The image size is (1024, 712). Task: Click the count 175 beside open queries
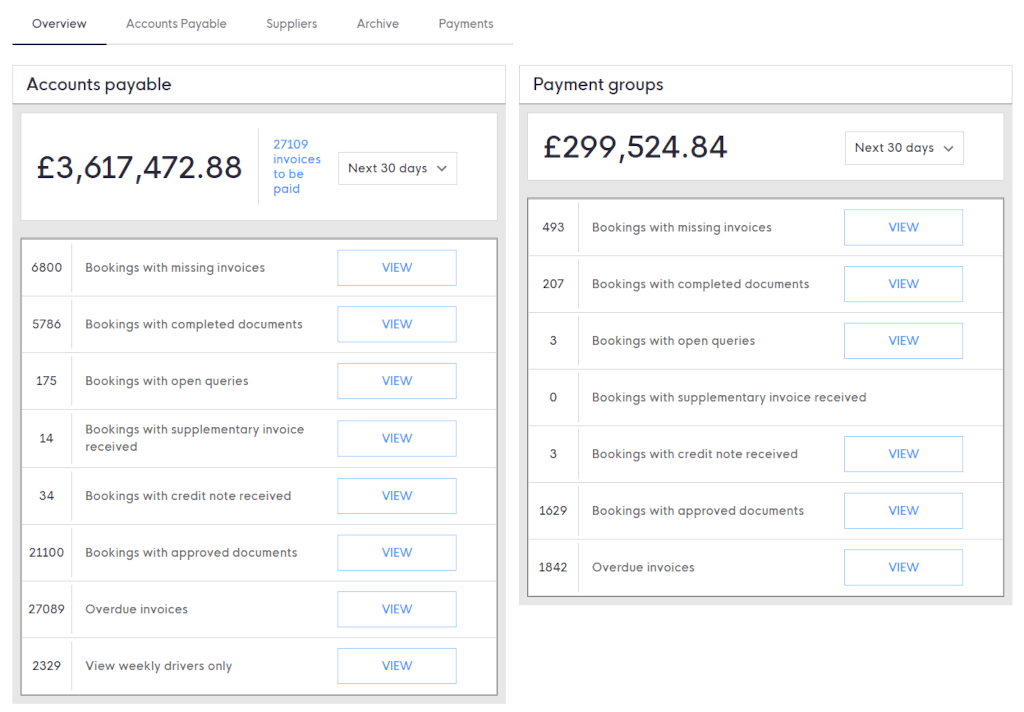[x=46, y=381]
